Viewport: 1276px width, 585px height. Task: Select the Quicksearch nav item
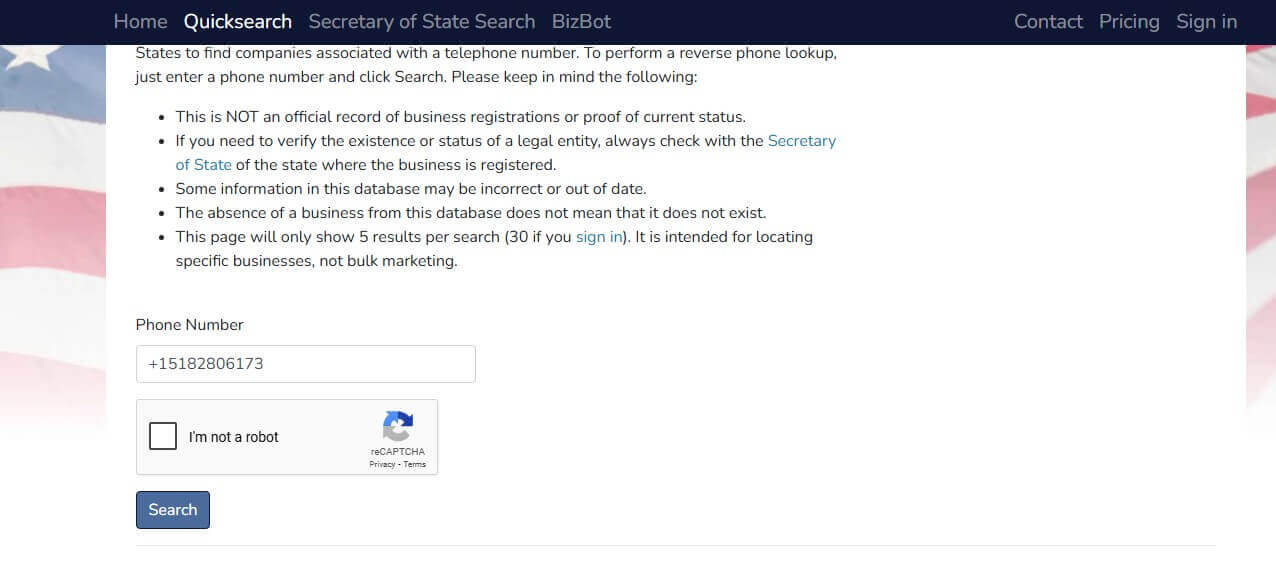click(238, 21)
